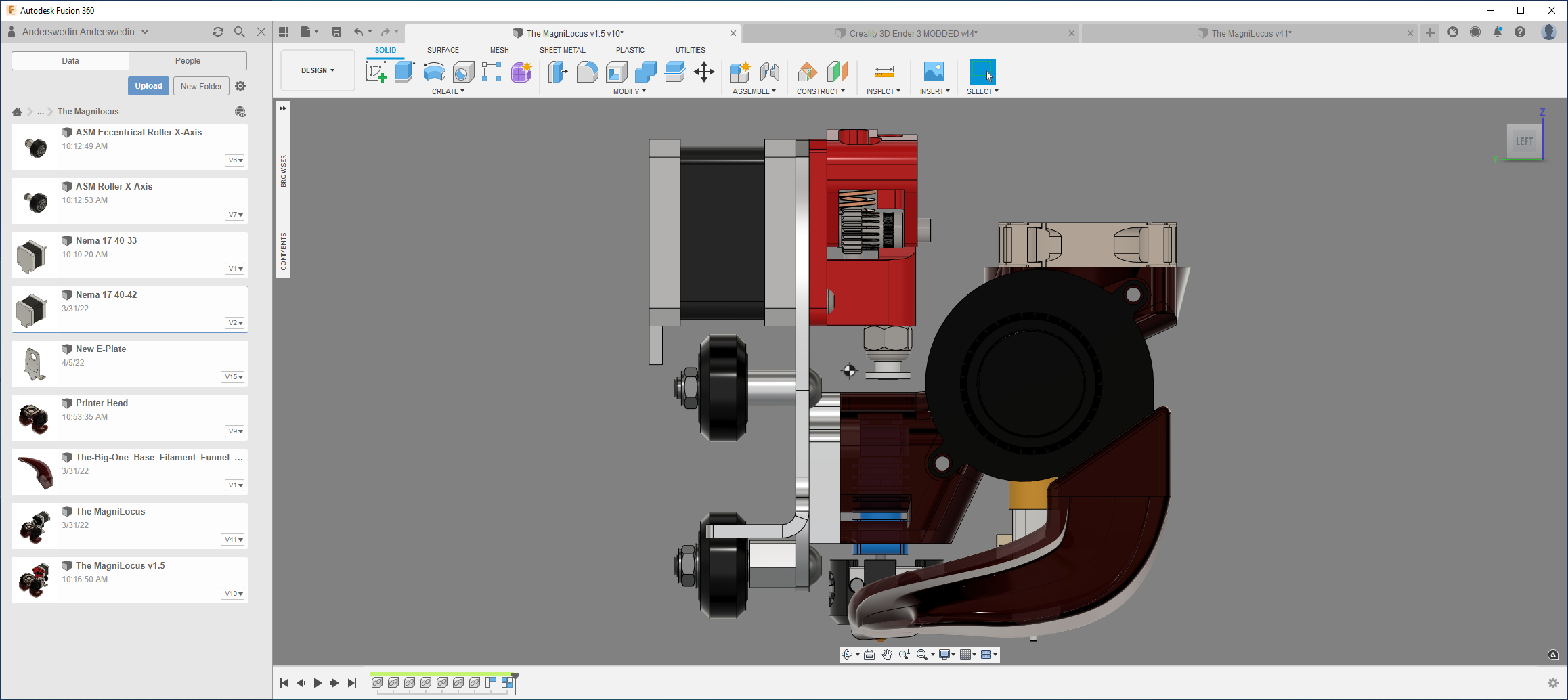This screenshot has height=700, width=1568.
Task: Click the Insert image icon
Action: (934, 71)
